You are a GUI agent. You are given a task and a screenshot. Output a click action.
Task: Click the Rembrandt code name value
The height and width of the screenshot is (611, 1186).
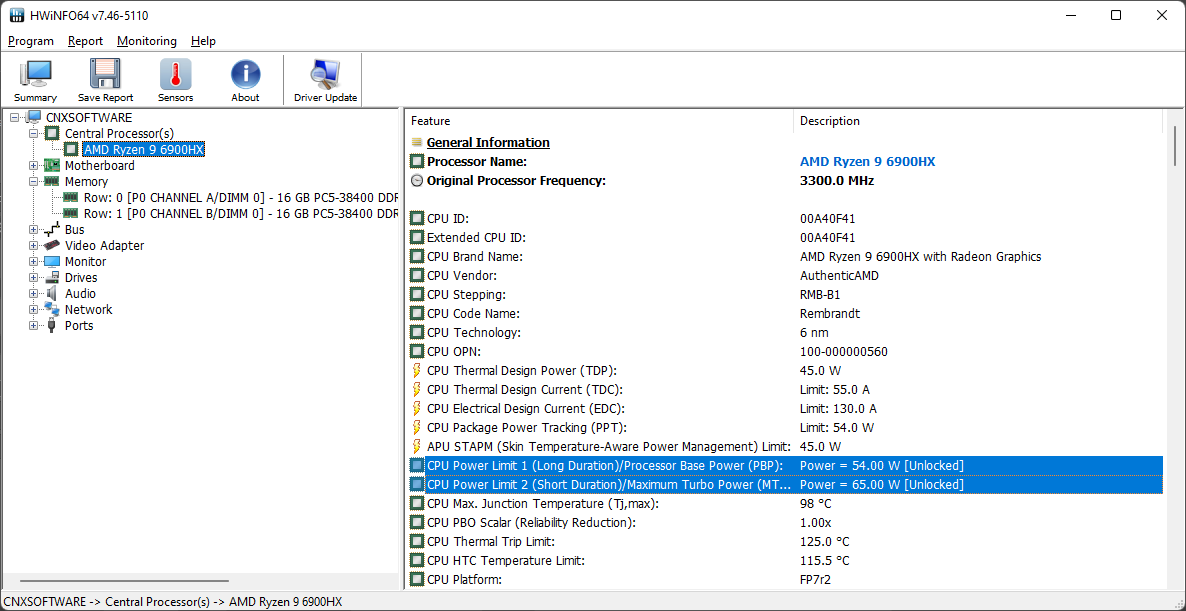[830, 313]
